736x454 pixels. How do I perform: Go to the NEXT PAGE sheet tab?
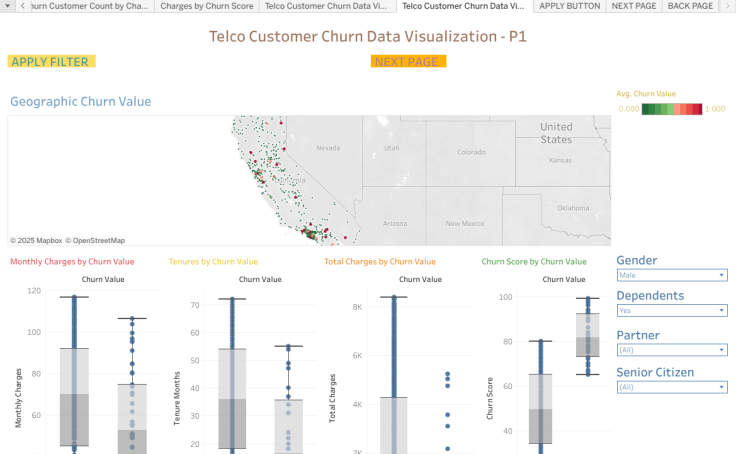click(x=634, y=6)
